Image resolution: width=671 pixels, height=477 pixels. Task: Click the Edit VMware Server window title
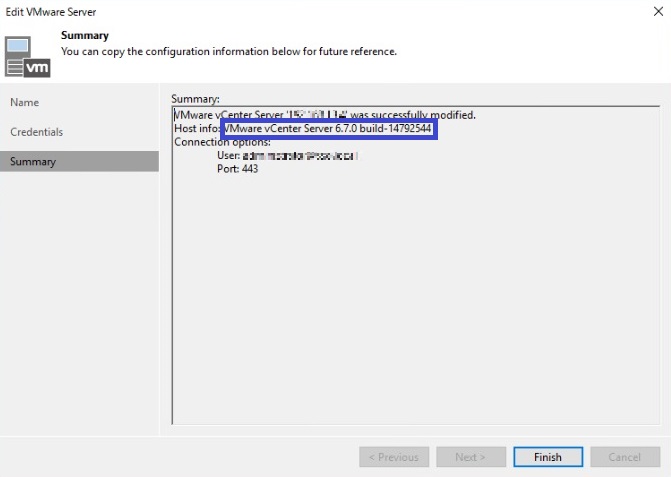[50, 12]
